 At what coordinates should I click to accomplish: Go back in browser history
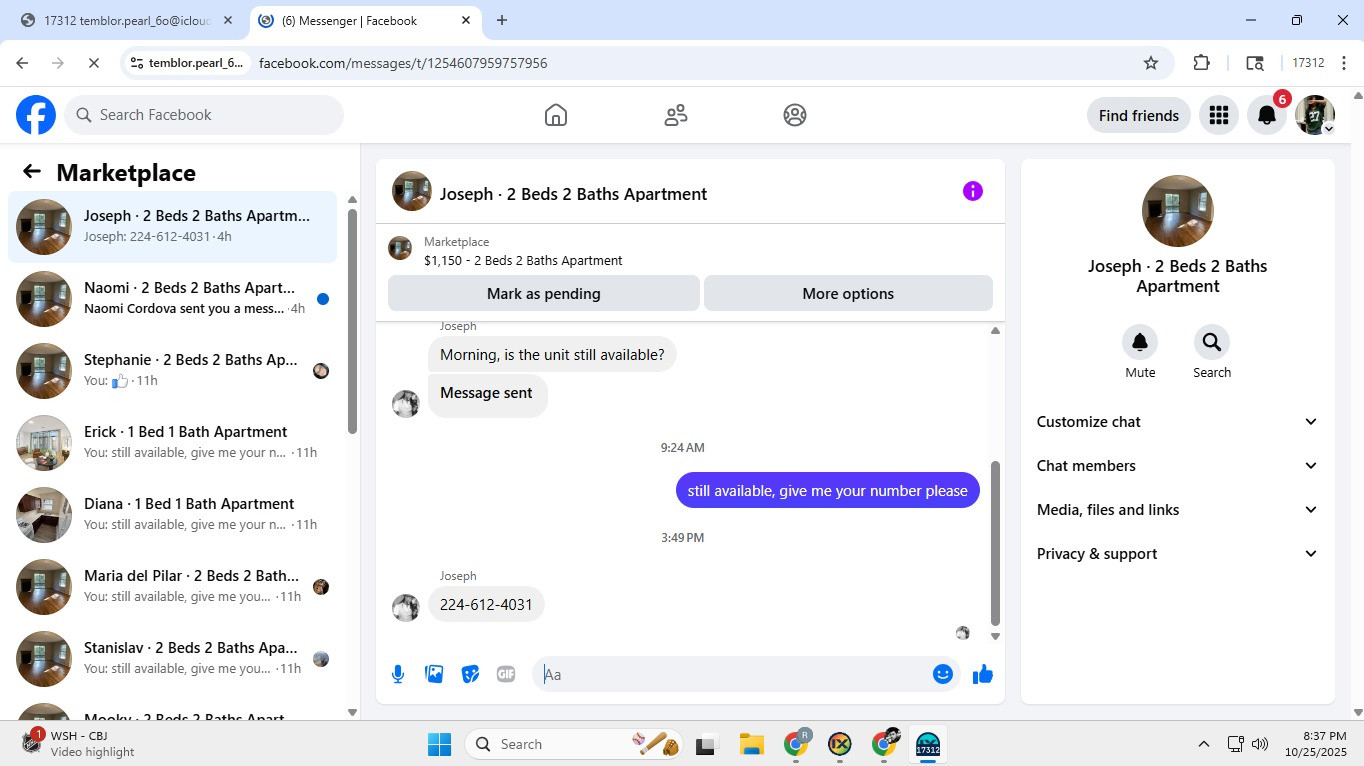(x=22, y=63)
